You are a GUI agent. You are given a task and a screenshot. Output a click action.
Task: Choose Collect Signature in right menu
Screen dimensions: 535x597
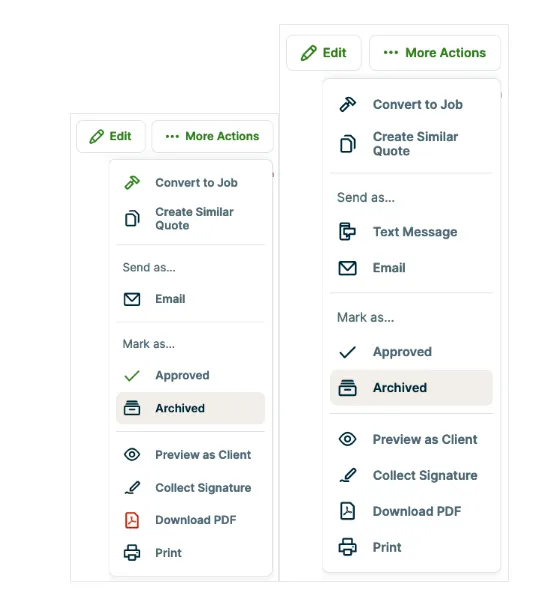[x=411, y=475]
